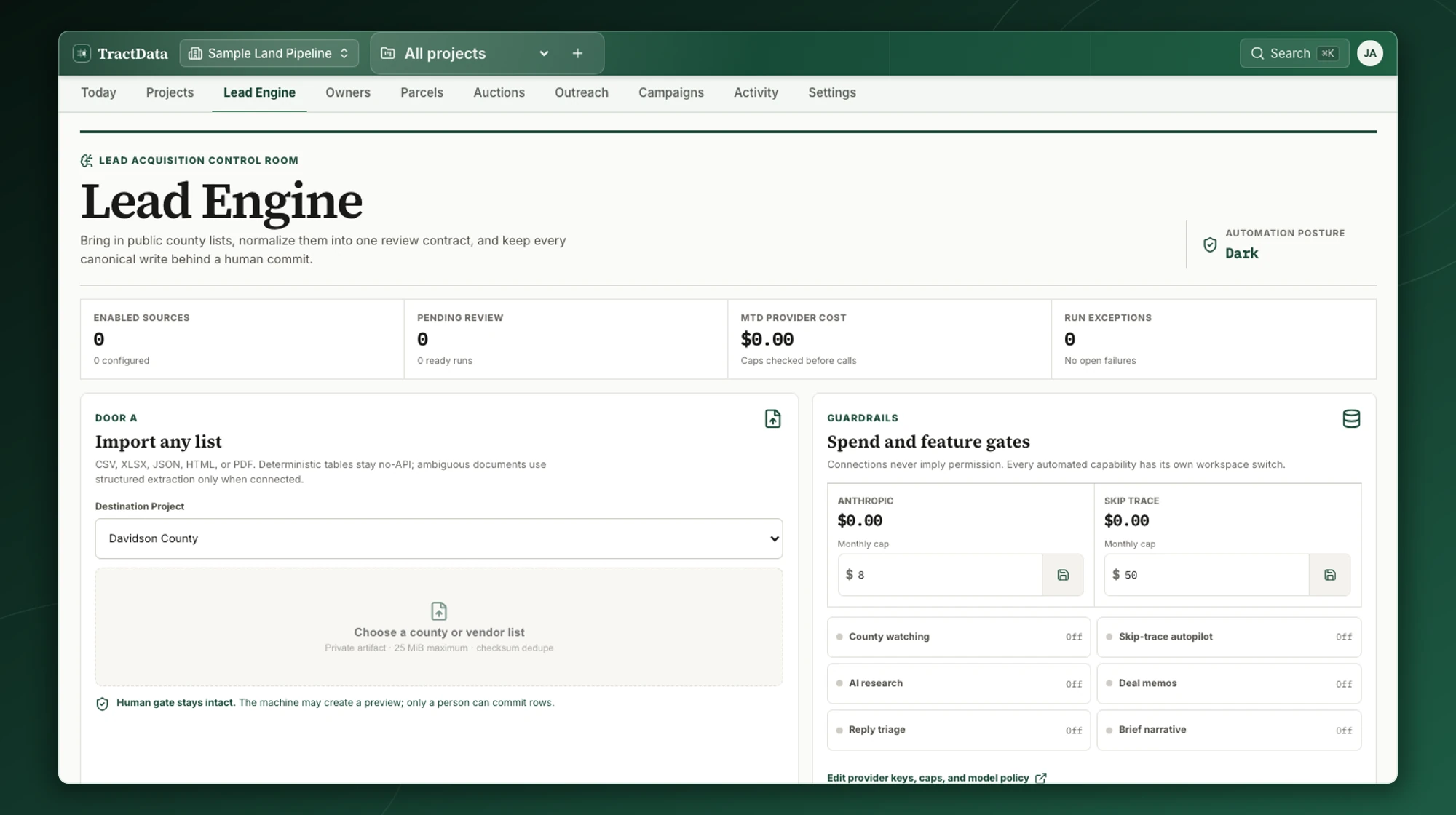Open the Search box

coord(1294,53)
